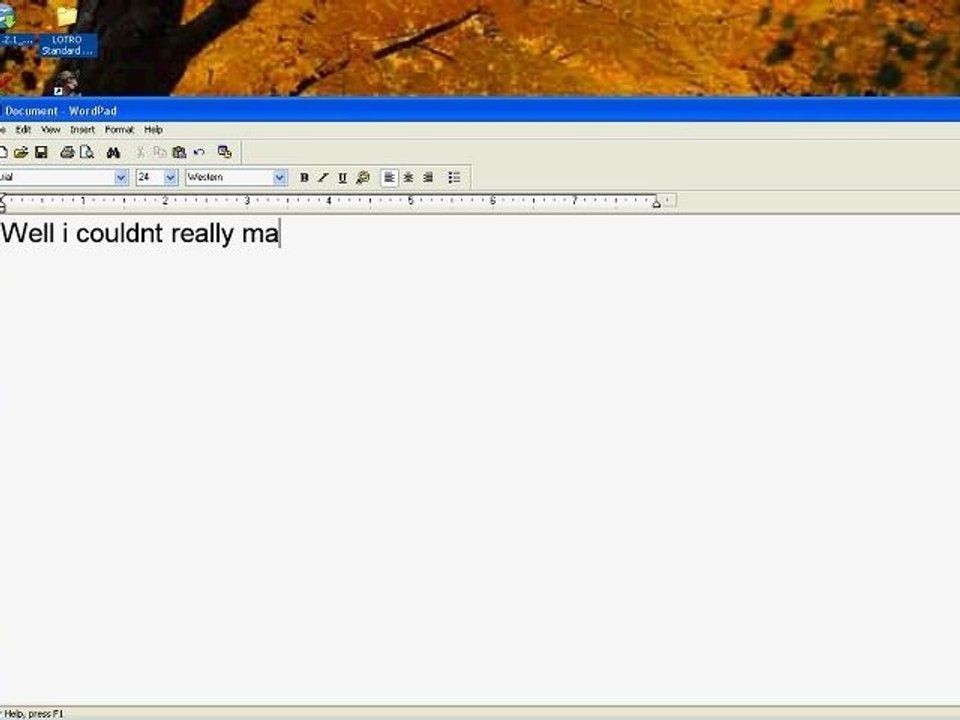Open a file with the Open icon
Screen dimensions: 960x720
(x=21, y=152)
